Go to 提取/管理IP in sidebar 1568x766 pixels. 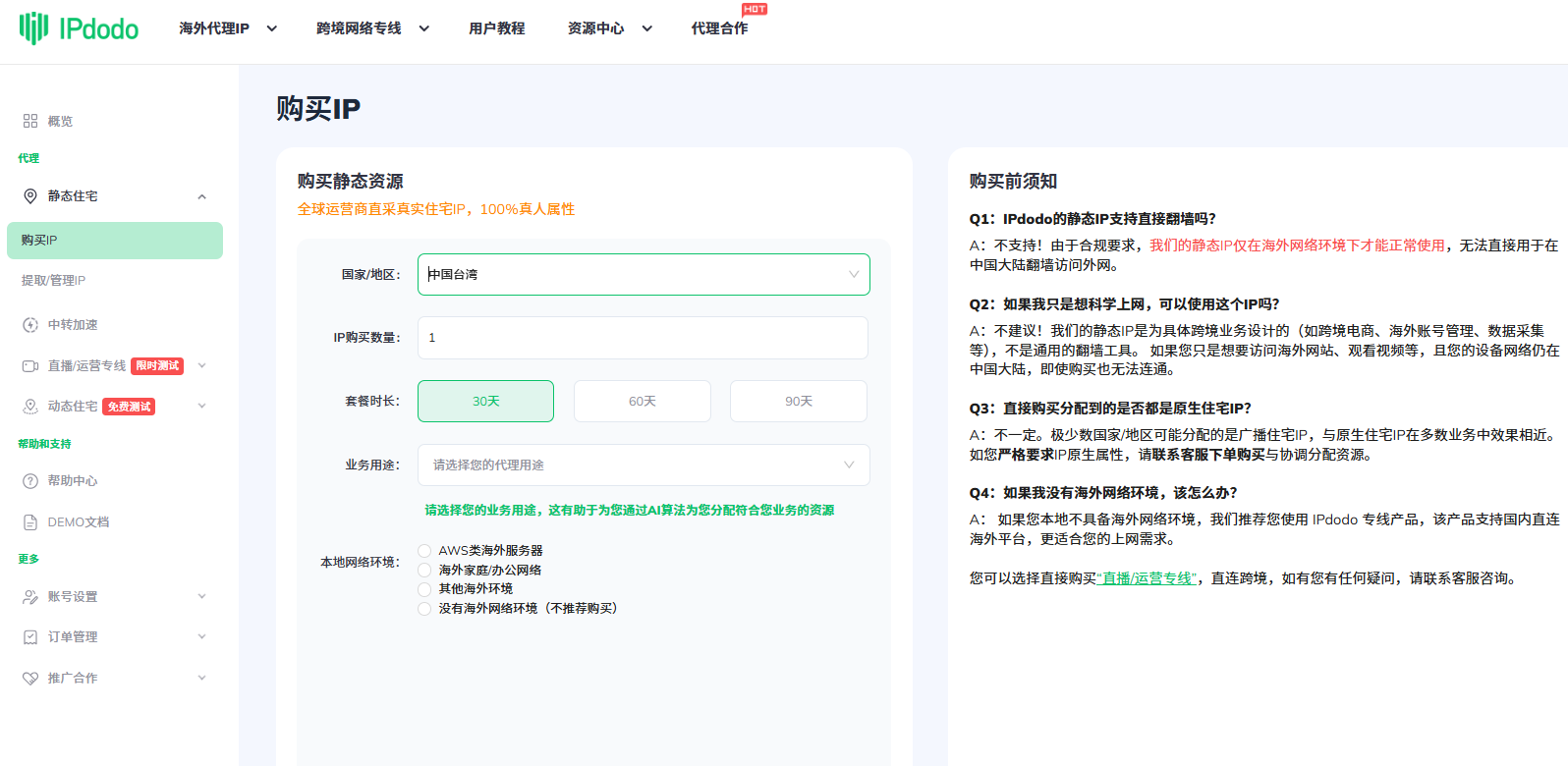pos(54,281)
